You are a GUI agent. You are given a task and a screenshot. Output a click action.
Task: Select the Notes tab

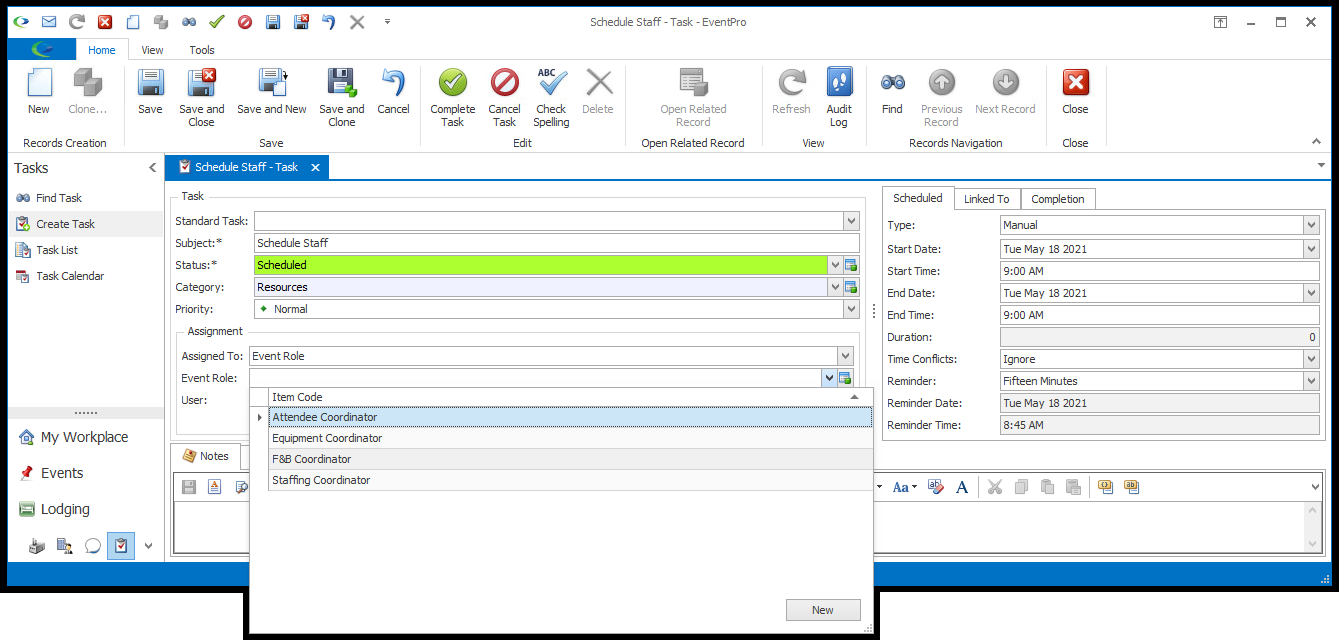coord(206,456)
